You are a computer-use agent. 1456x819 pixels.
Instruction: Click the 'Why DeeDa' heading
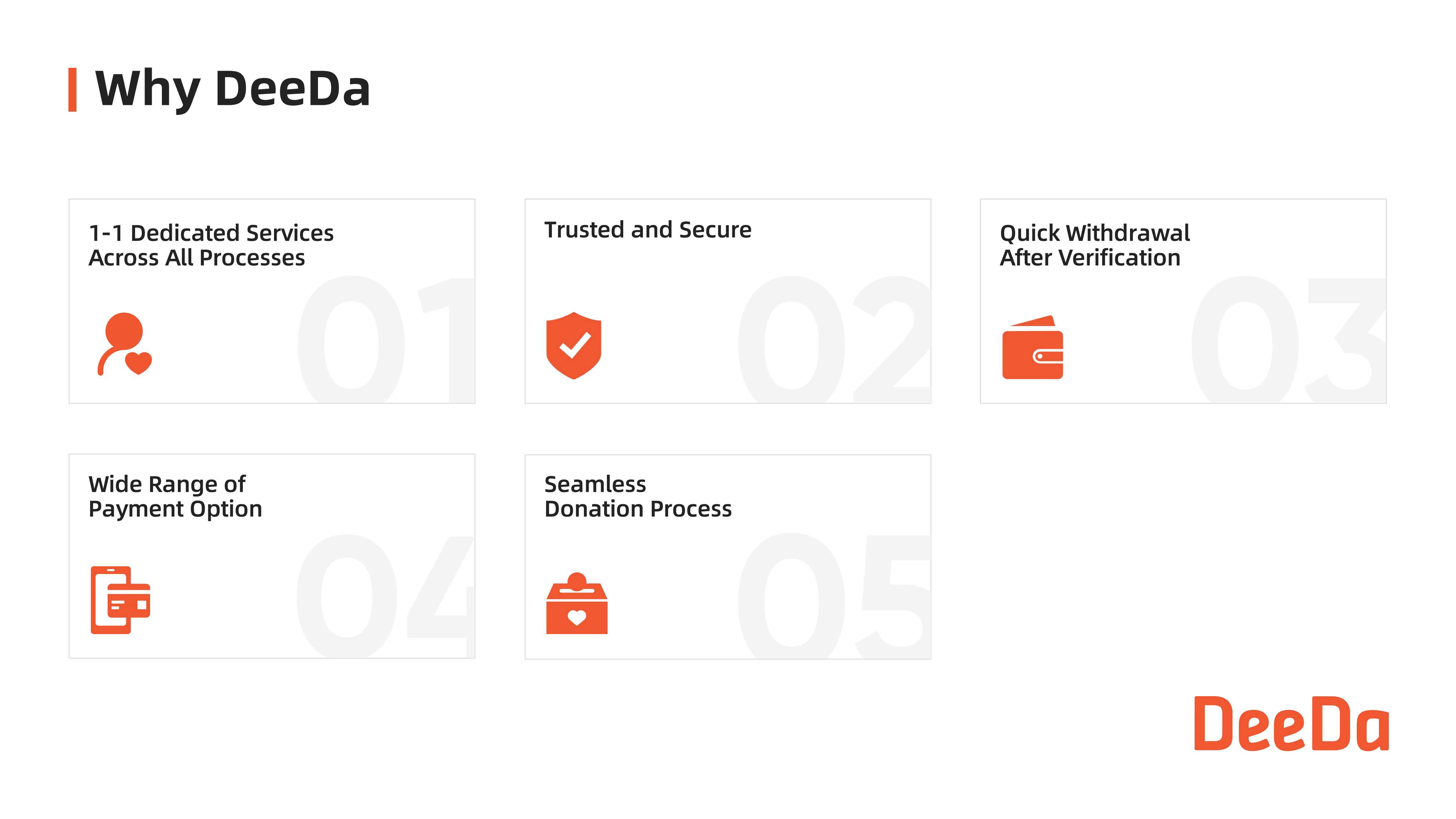(232, 89)
